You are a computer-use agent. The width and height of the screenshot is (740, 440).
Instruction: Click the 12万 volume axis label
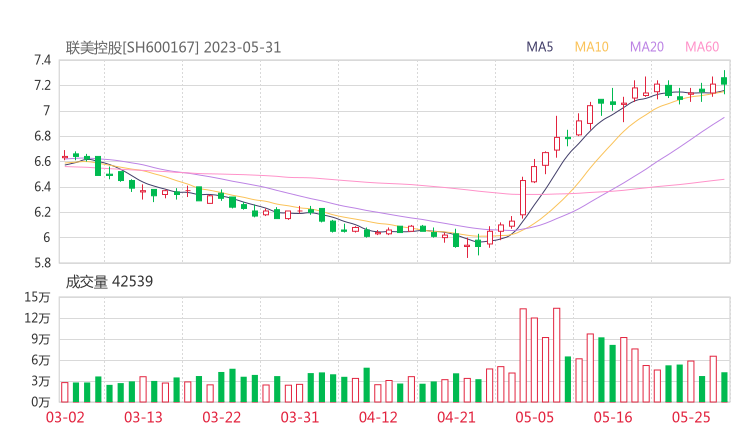[37, 318]
